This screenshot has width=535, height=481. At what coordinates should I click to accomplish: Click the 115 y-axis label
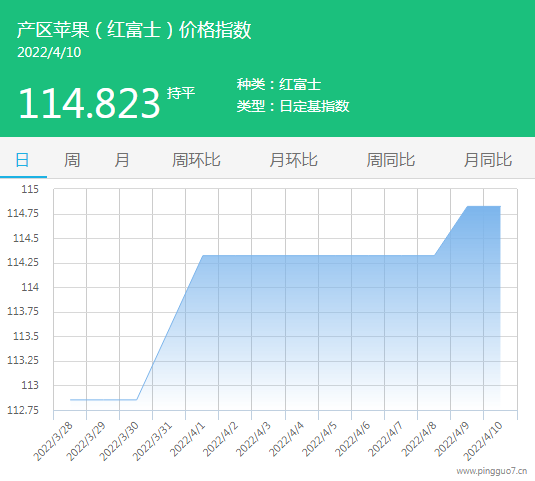[x=30, y=189]
